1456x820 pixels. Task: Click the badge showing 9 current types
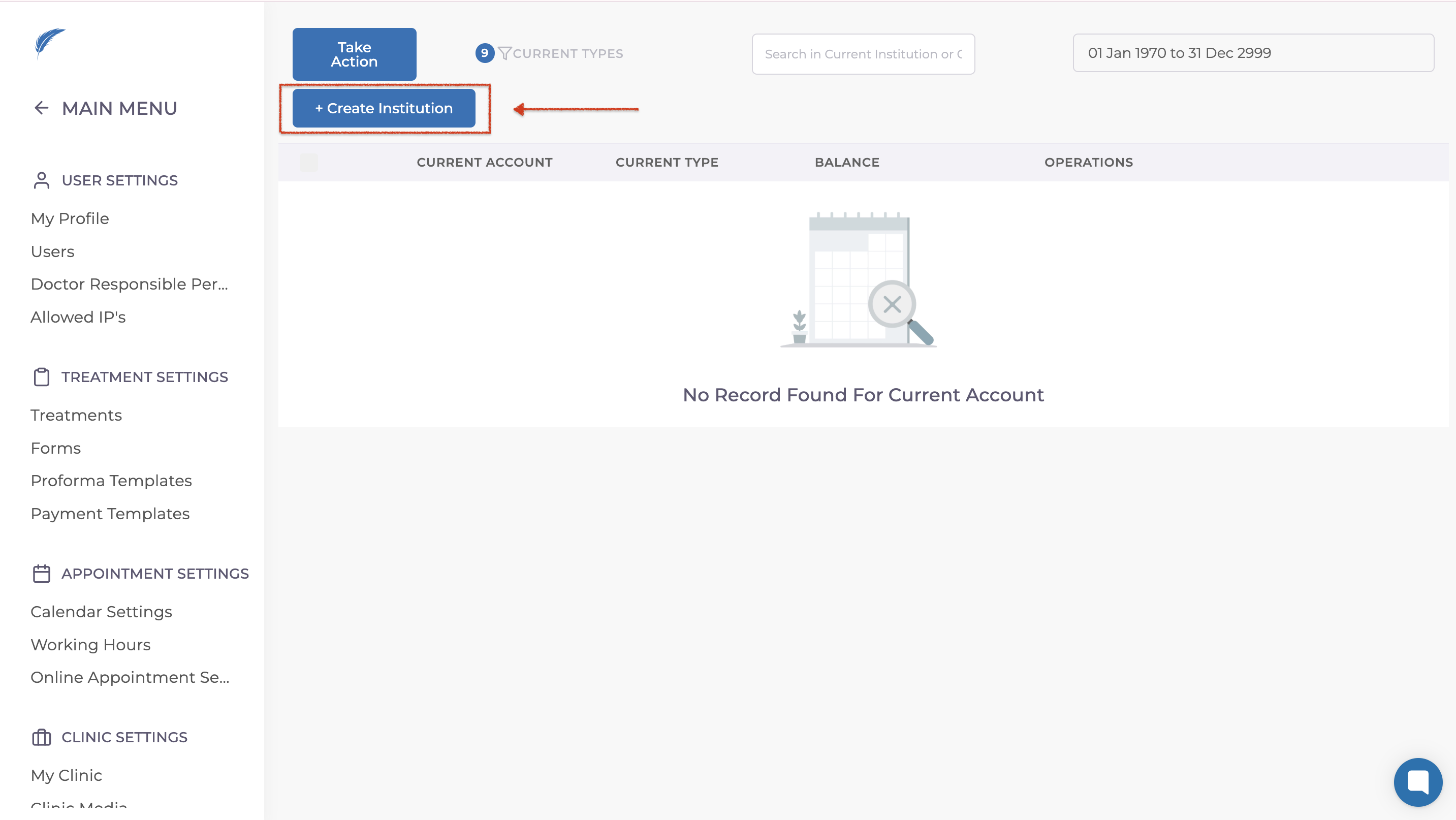pyautogui.click(x=484, y=53)
